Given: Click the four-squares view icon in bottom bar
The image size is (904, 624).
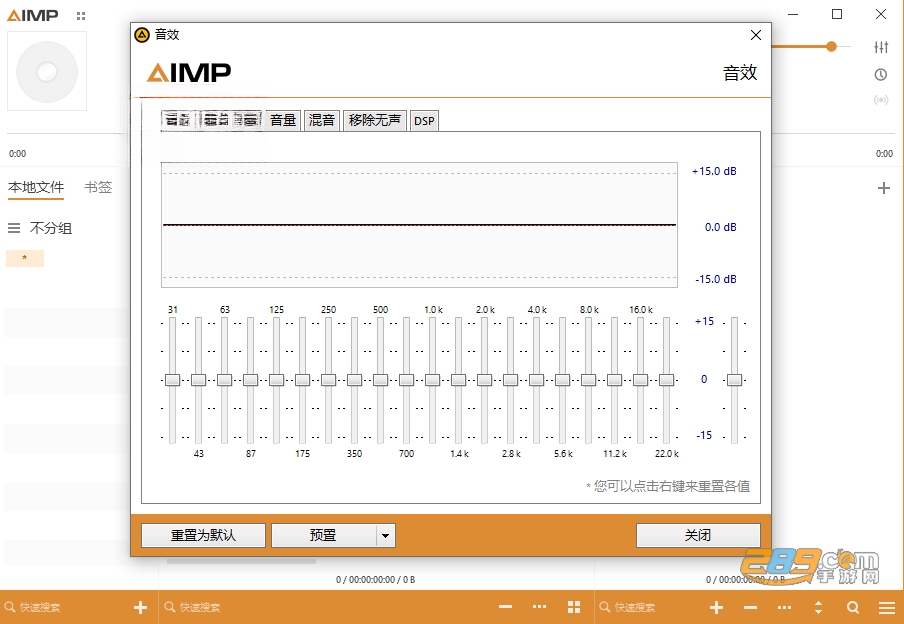Looking at the screenshot, I should (x=574, y=607).
